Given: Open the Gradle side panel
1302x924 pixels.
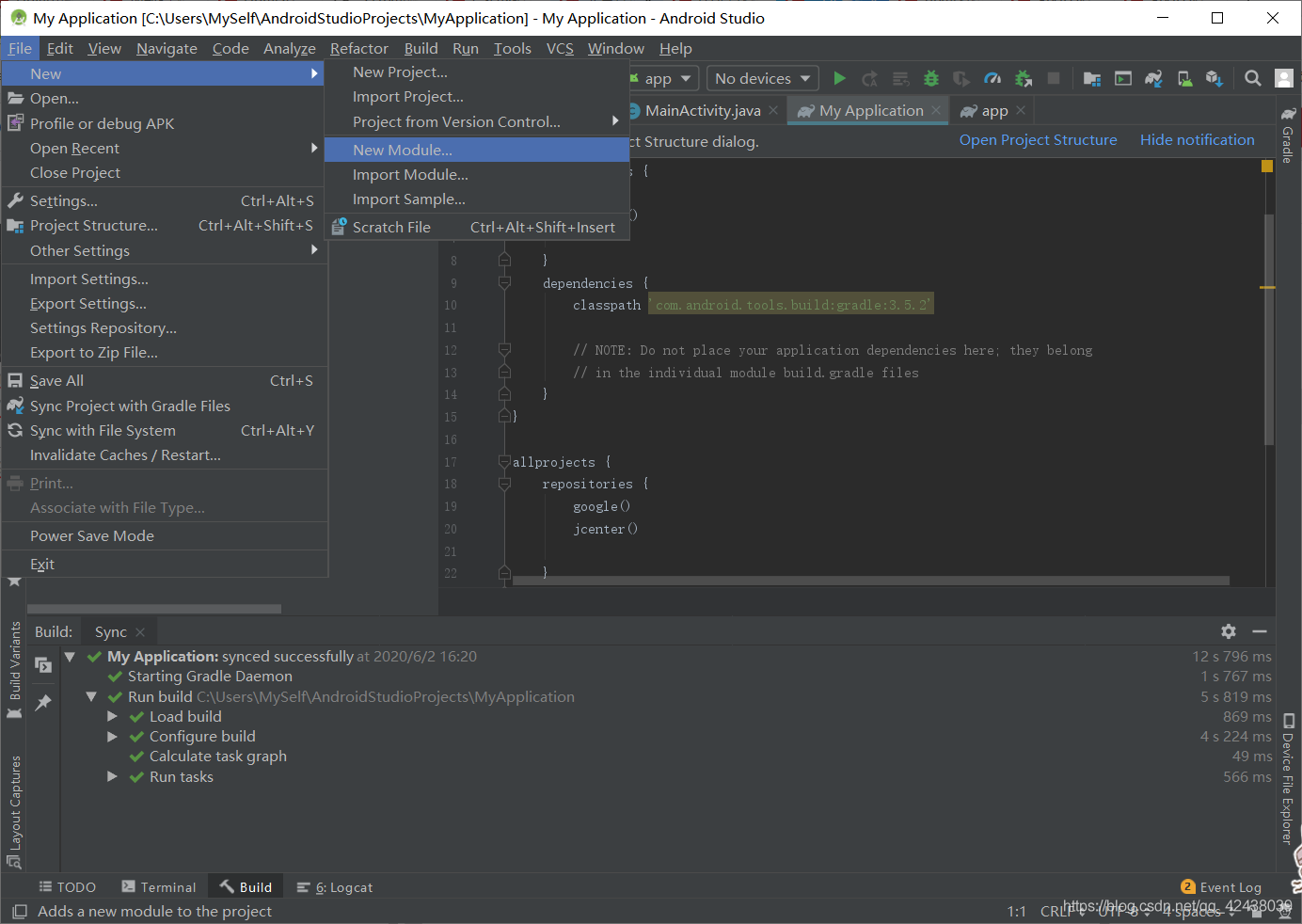Looking at the screenshot, I should (1288, 136).
